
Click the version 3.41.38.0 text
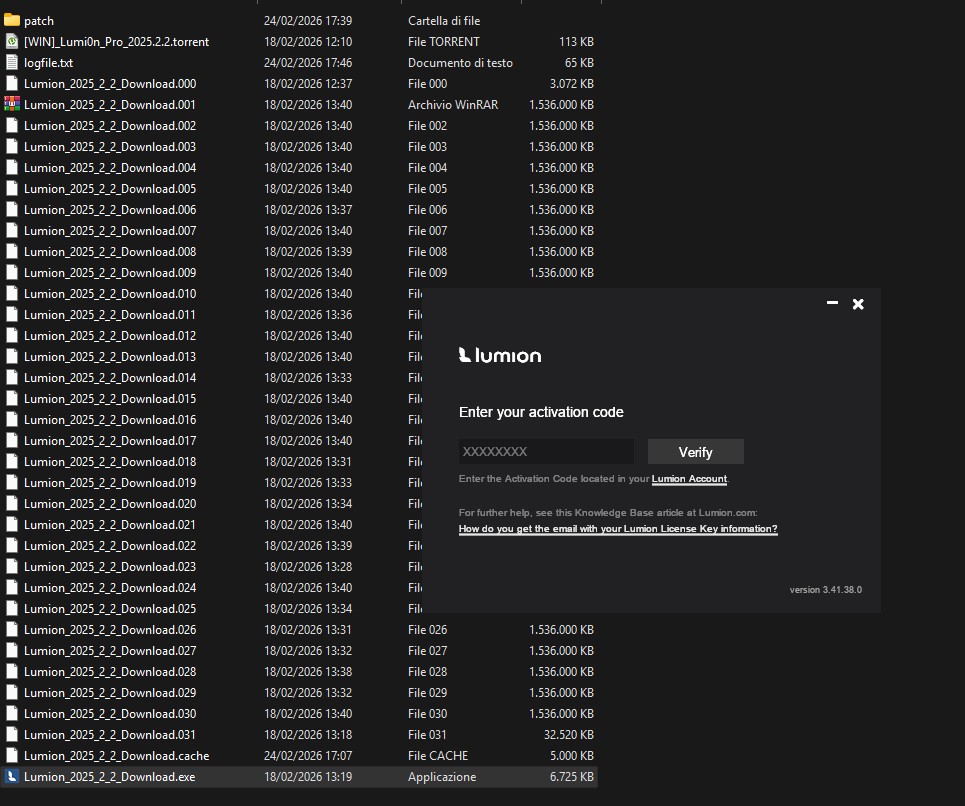click(825, 590)
